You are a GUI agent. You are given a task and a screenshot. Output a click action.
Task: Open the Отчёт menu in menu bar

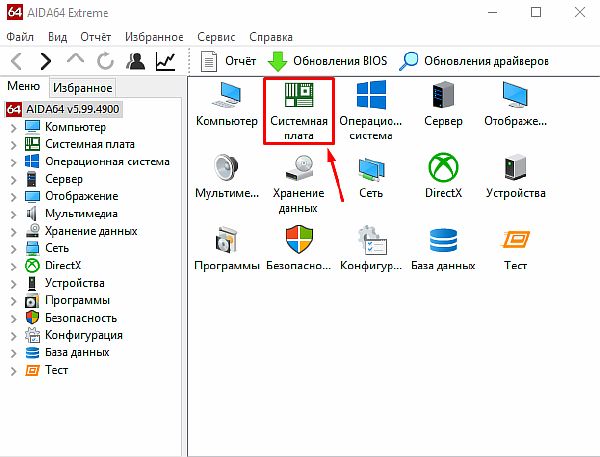pos(96,37)
